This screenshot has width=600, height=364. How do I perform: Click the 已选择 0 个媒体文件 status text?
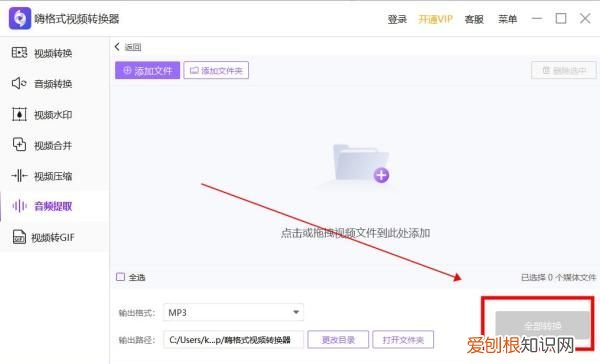(x=558, y=277)
